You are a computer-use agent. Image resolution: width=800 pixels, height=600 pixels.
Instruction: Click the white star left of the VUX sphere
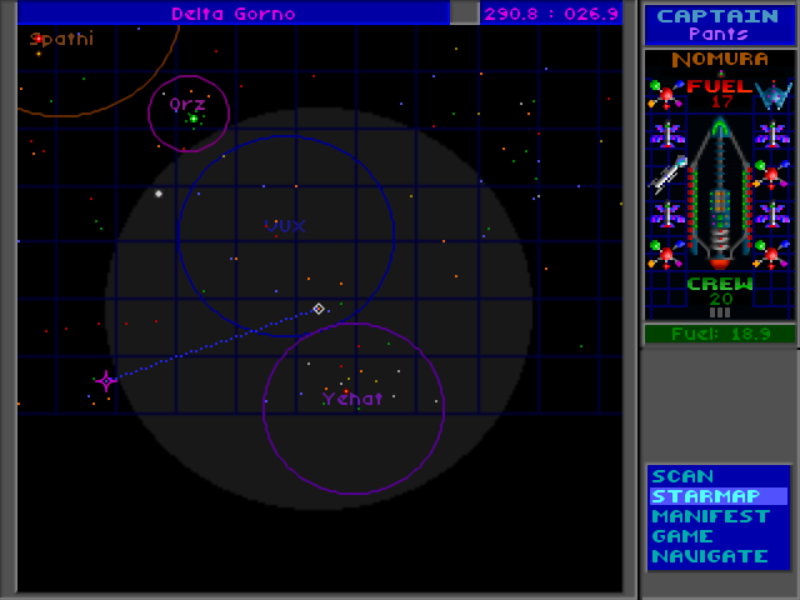tap(159, 194)
